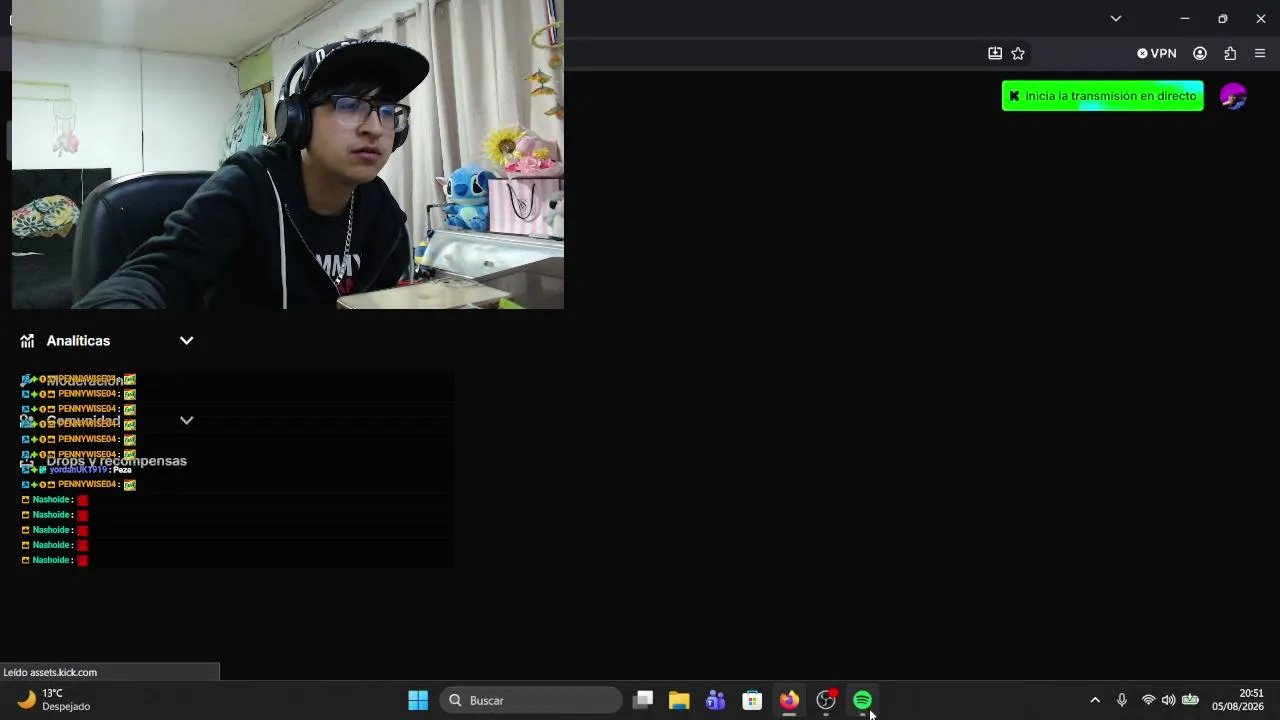Open the browser hamburger application menu
The height and width of the screenshot is (720, 1280).
pos(1260,53)
